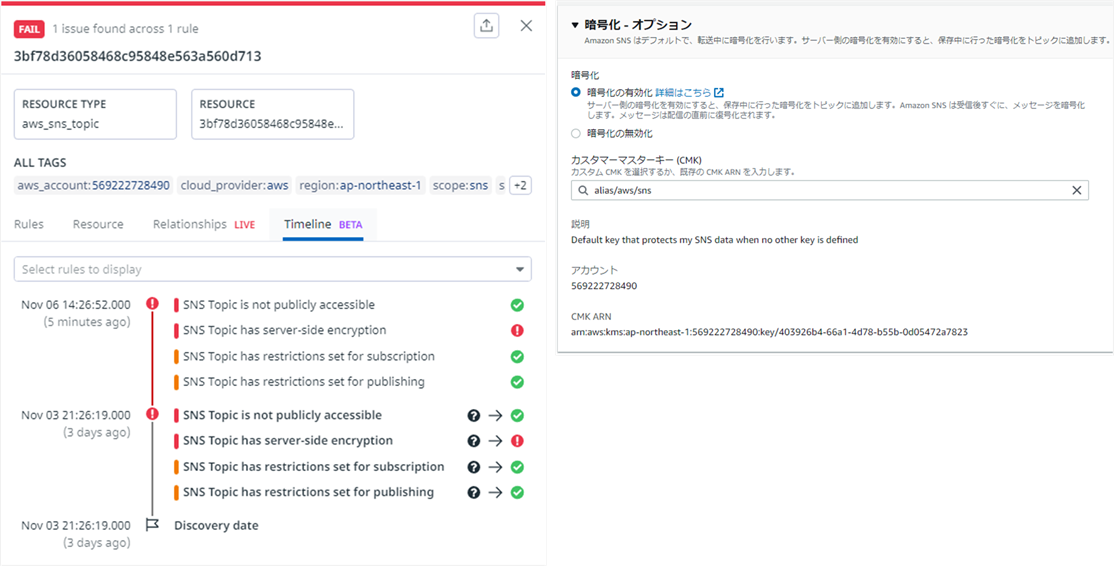Viewport: 1114px width, 566px height.
Task: Close the finding panel with the X
Action: (526, 26)
